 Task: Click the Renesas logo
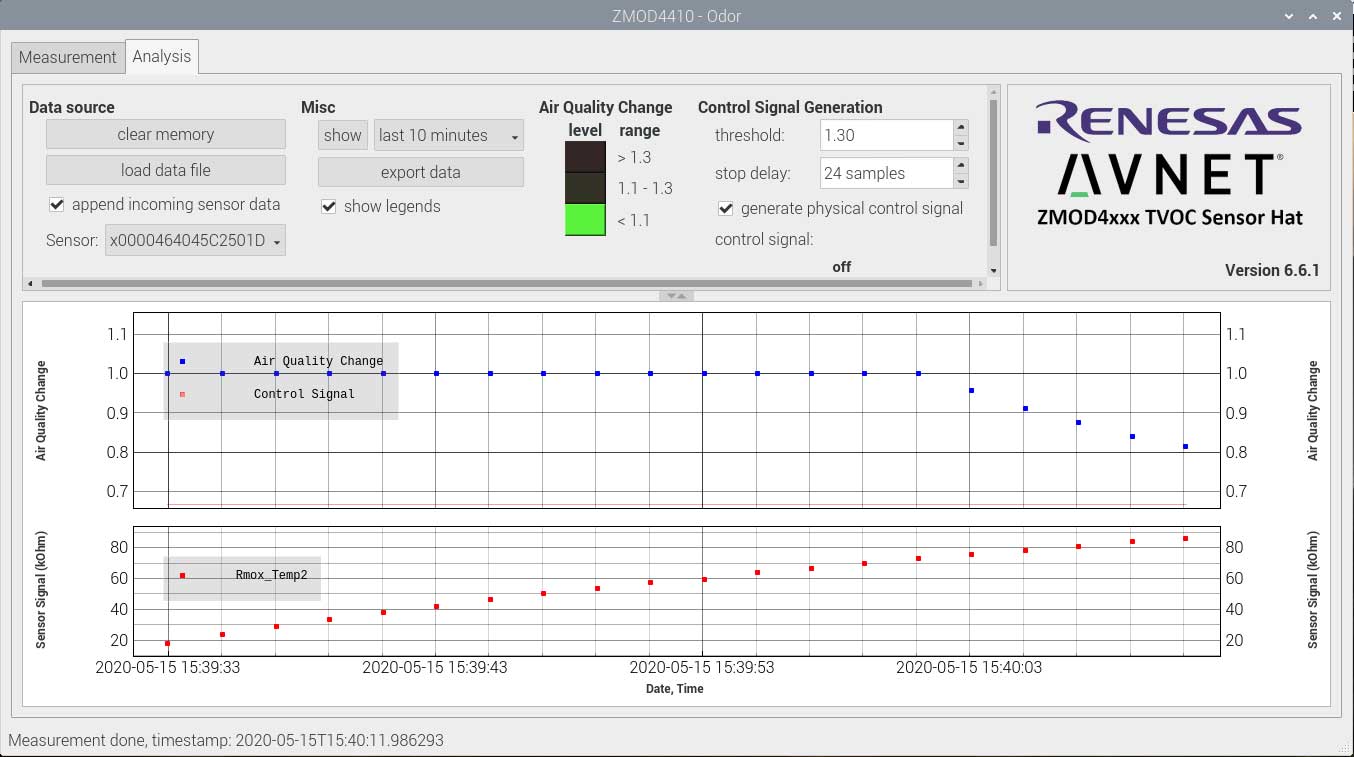pyautogui.click(x=1168, y=120)
